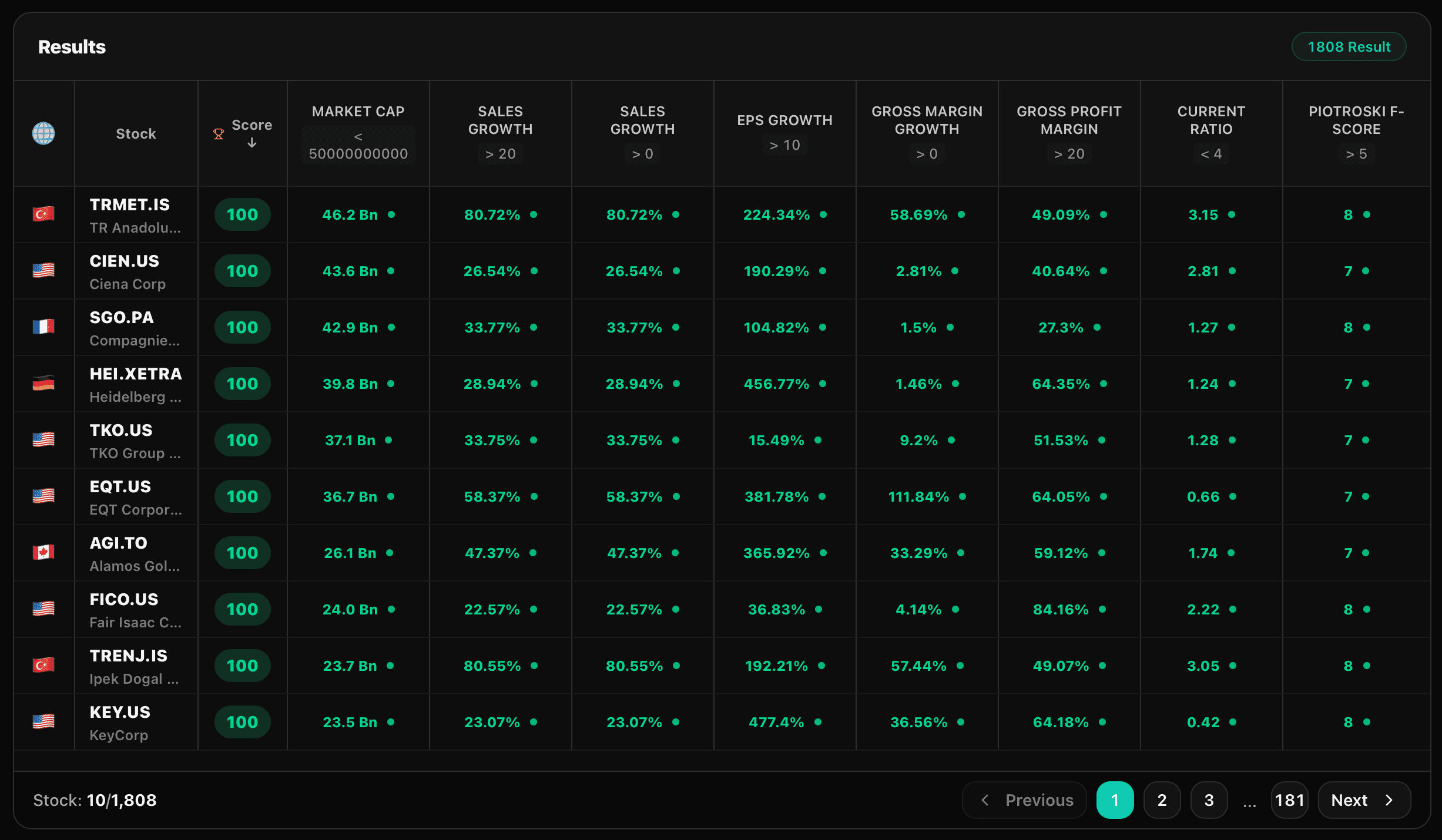Click the 46.2 Bn market cap value
This screenshot has width=1442, height=840.
350,214
